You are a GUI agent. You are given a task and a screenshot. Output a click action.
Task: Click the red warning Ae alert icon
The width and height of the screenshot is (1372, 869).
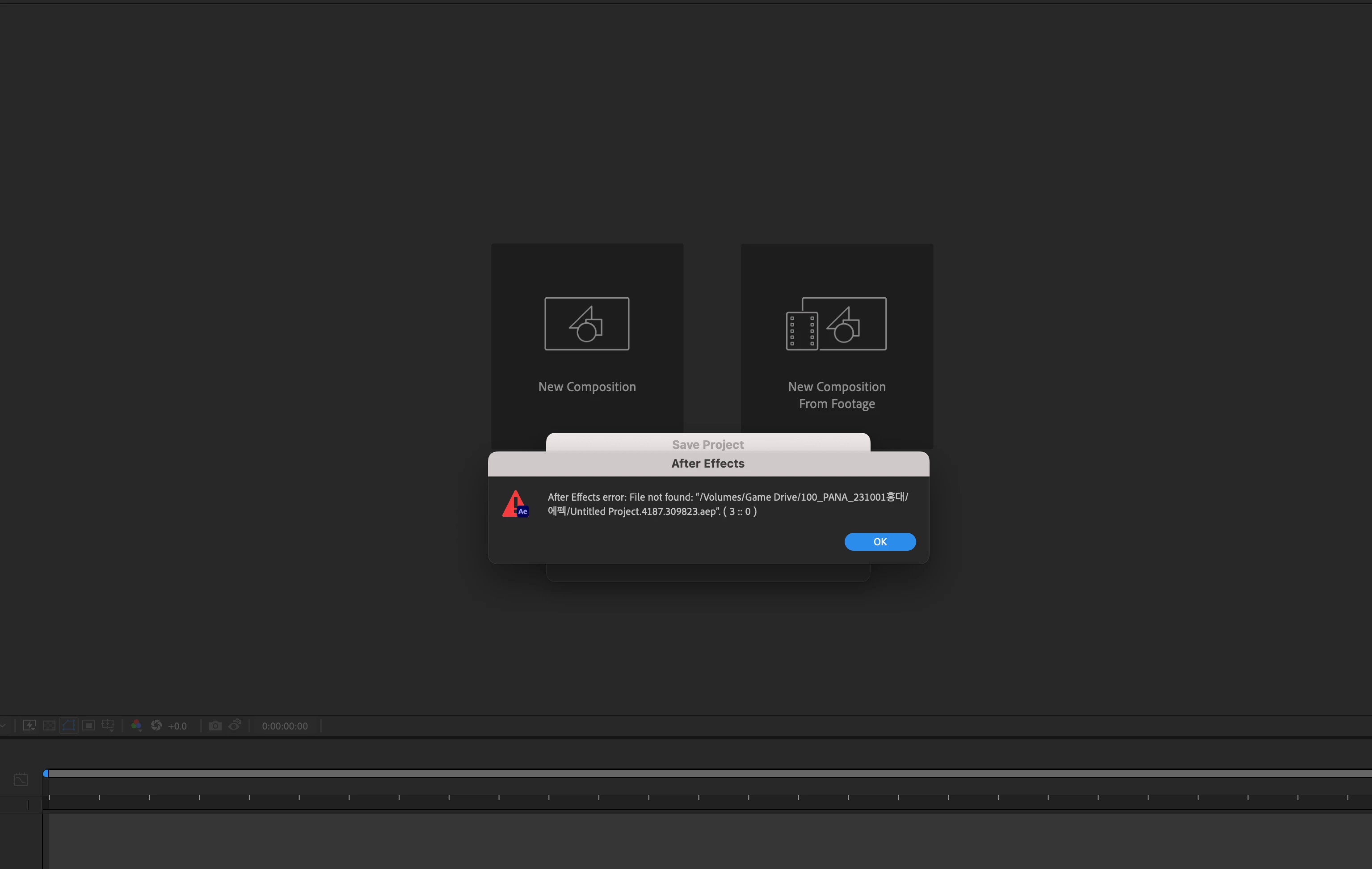coord(516,504)
